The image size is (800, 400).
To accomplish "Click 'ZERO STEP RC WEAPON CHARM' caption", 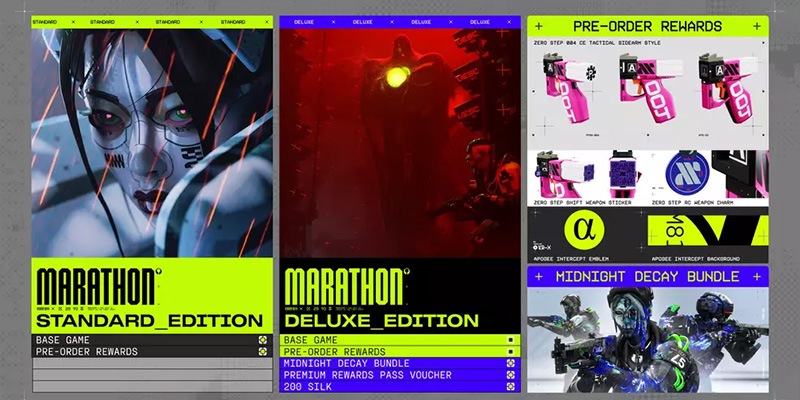I will point(692,203).
